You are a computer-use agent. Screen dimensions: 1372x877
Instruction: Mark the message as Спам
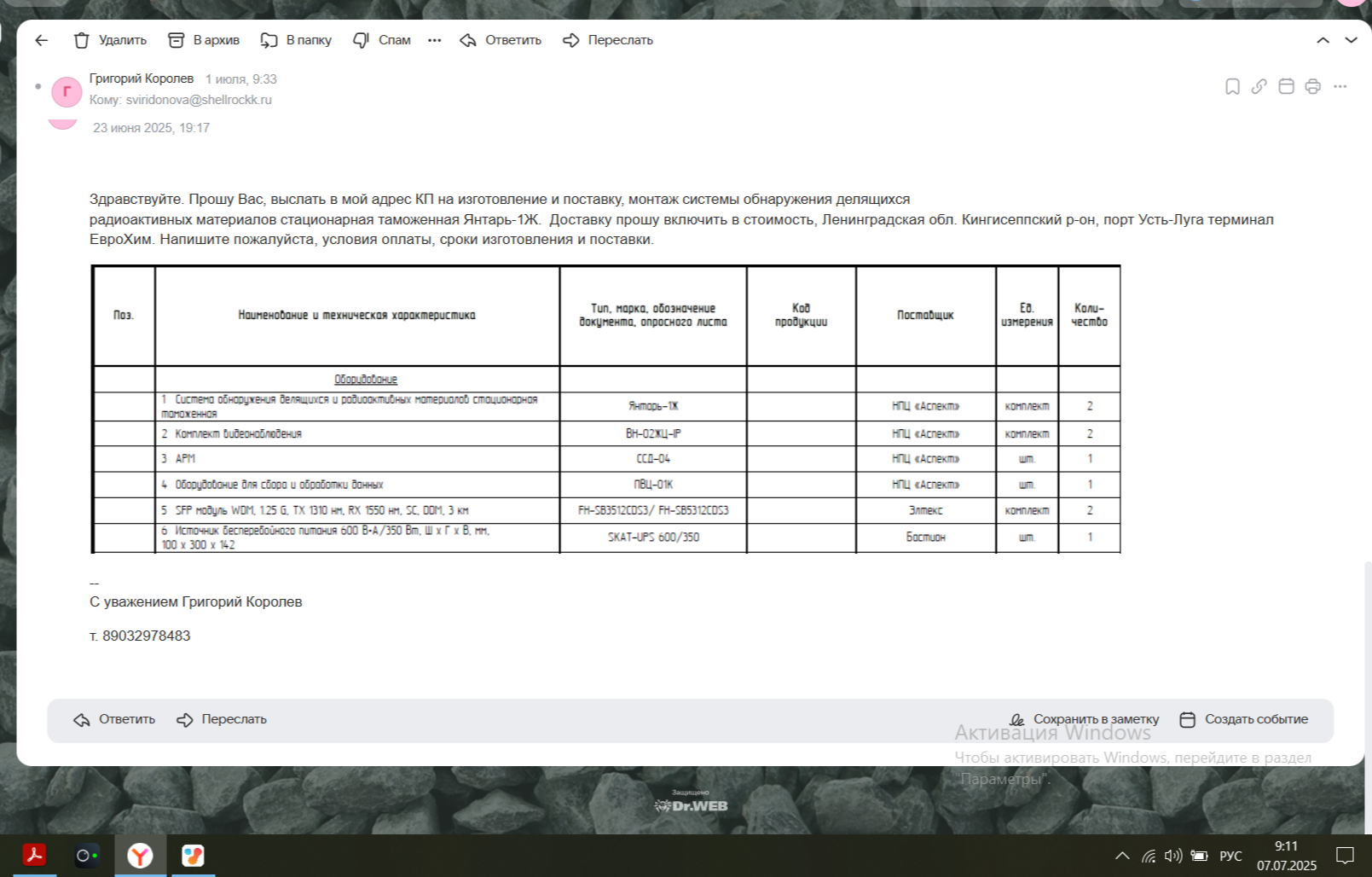point(382,40)
